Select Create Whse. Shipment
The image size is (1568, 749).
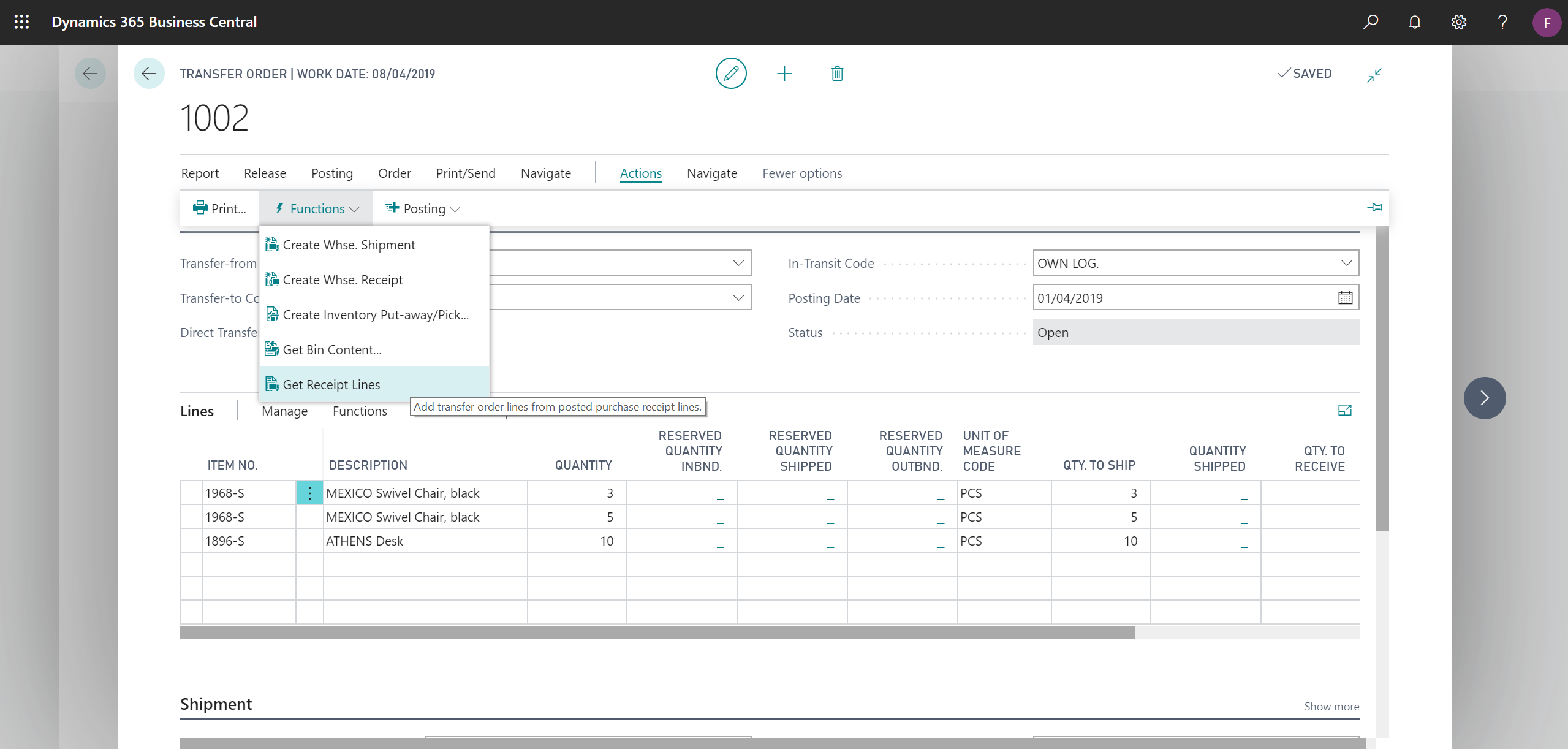[x=349, y=245]
